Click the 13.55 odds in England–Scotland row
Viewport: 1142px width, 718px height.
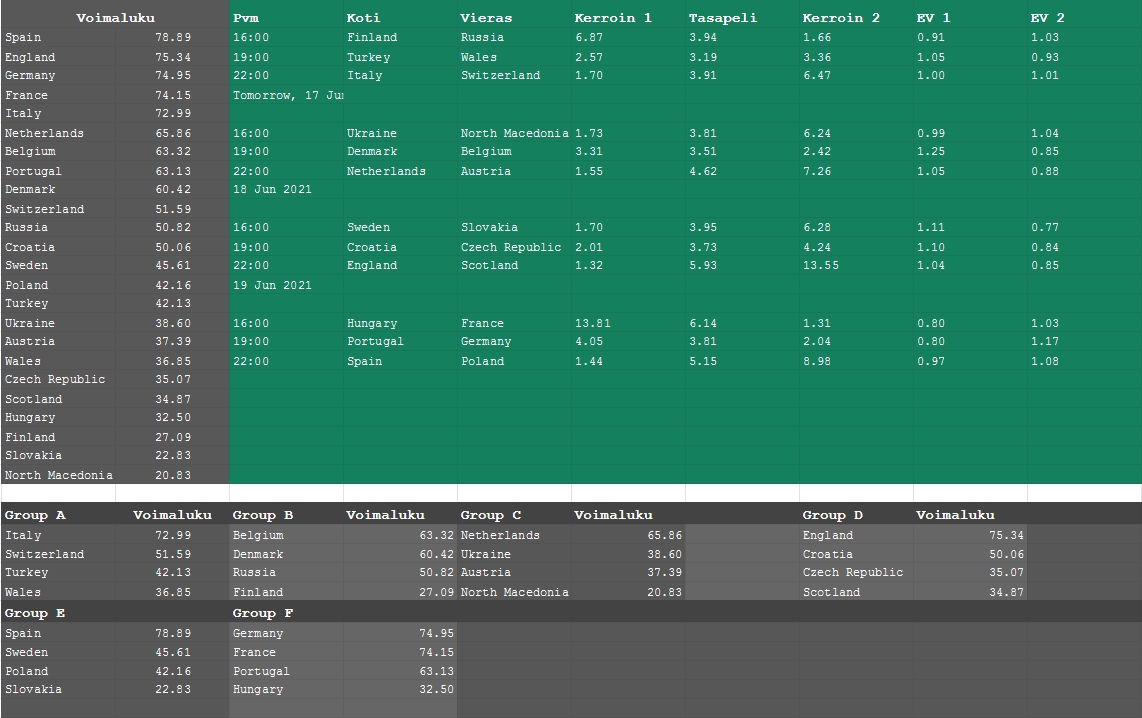pyautogui.click(x=820, y=266)
